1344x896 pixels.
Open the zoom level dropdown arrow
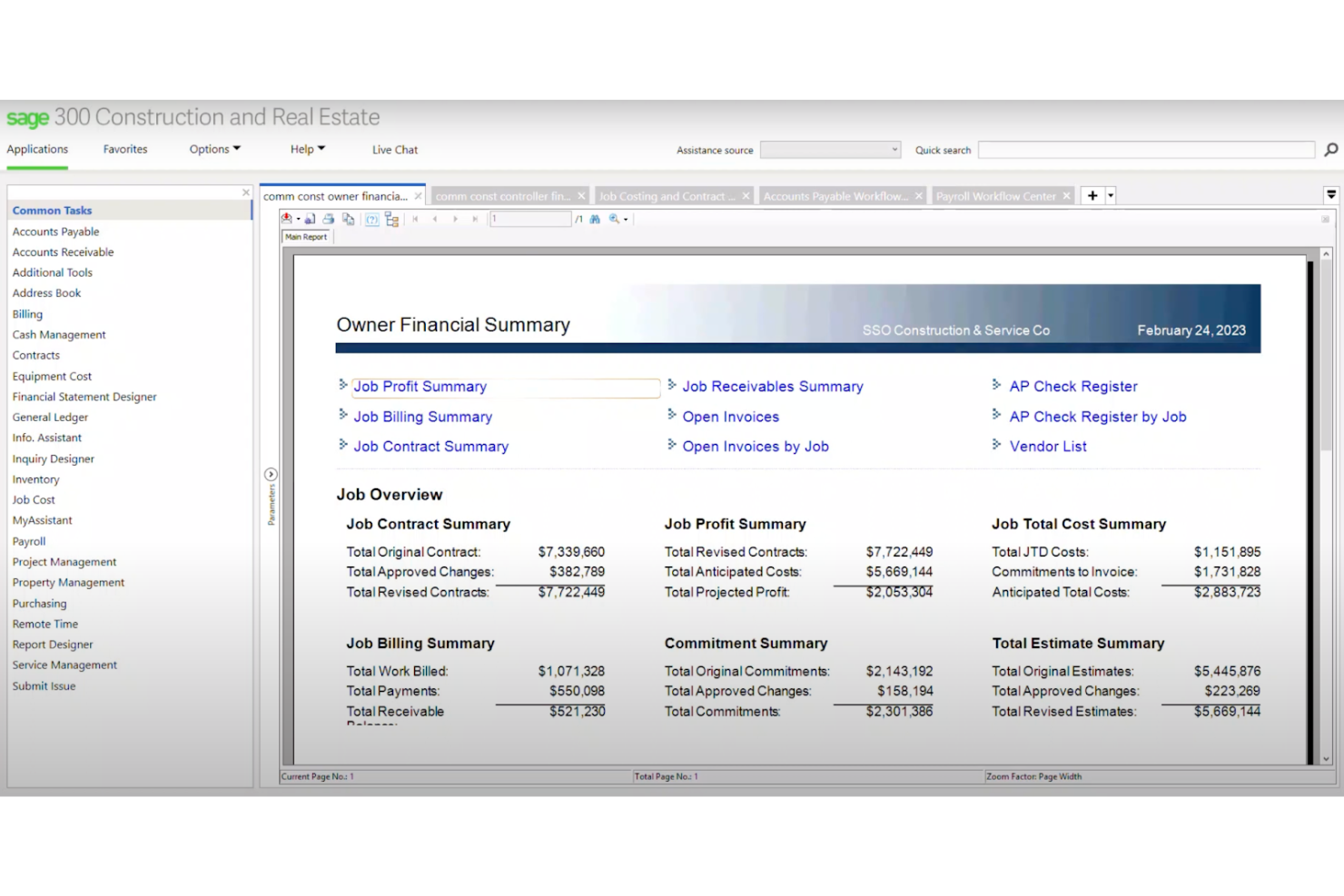626,220
